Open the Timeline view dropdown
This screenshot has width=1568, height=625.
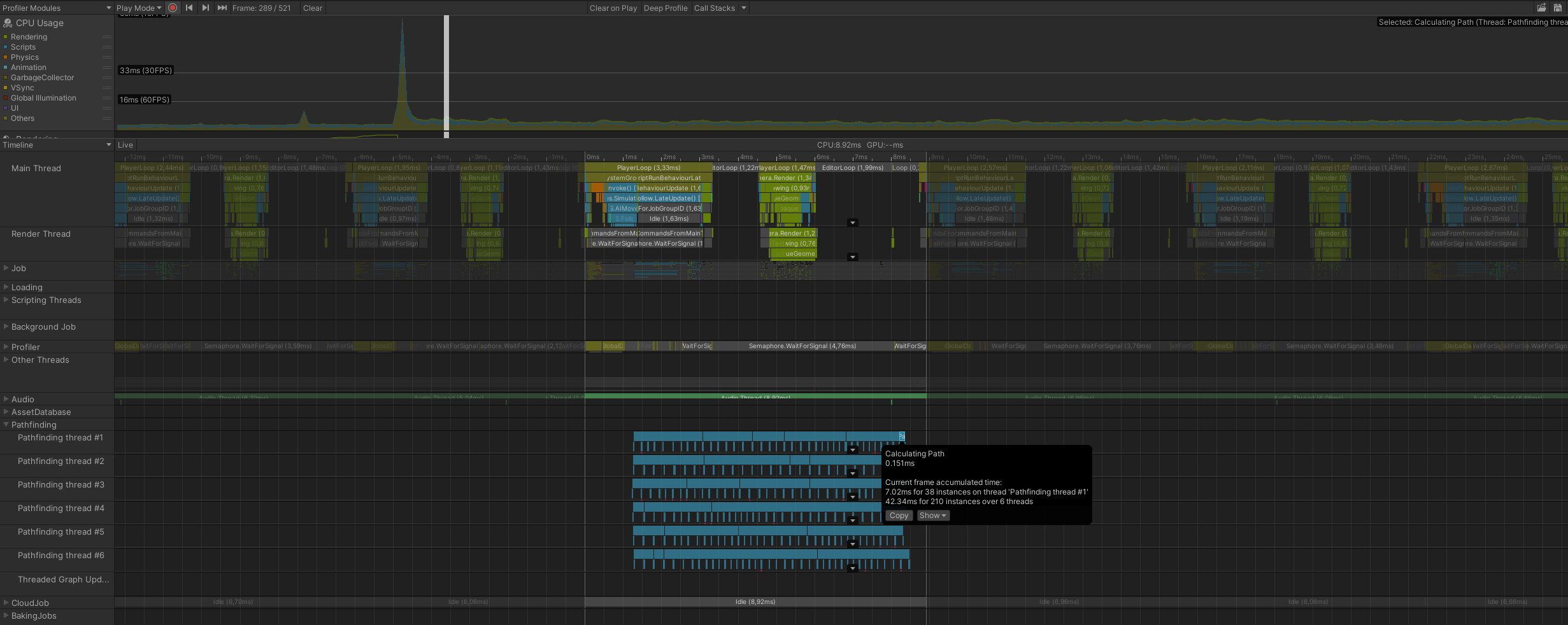coord(56,145)
